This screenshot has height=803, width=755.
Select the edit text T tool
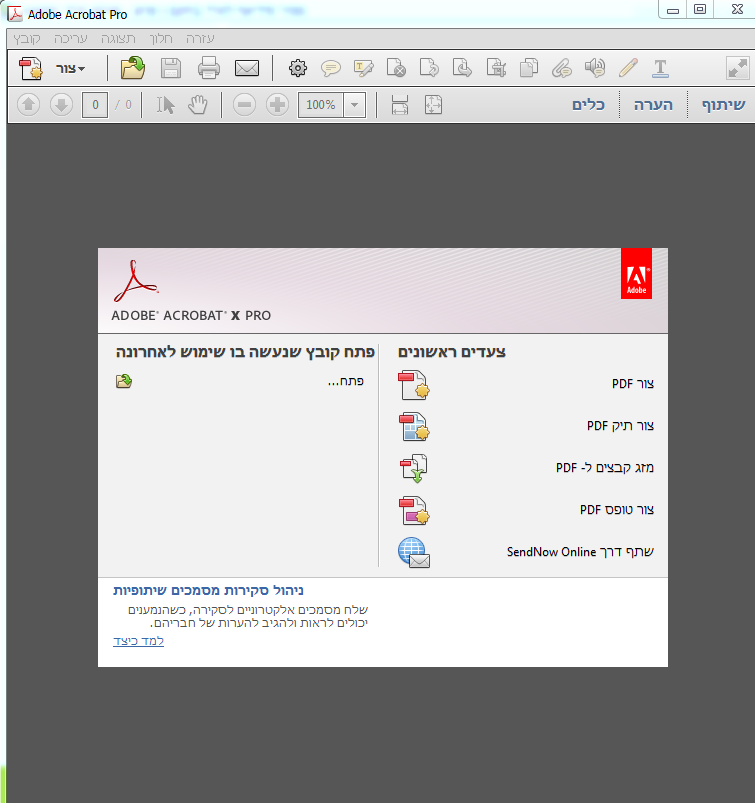click(660, 68)
